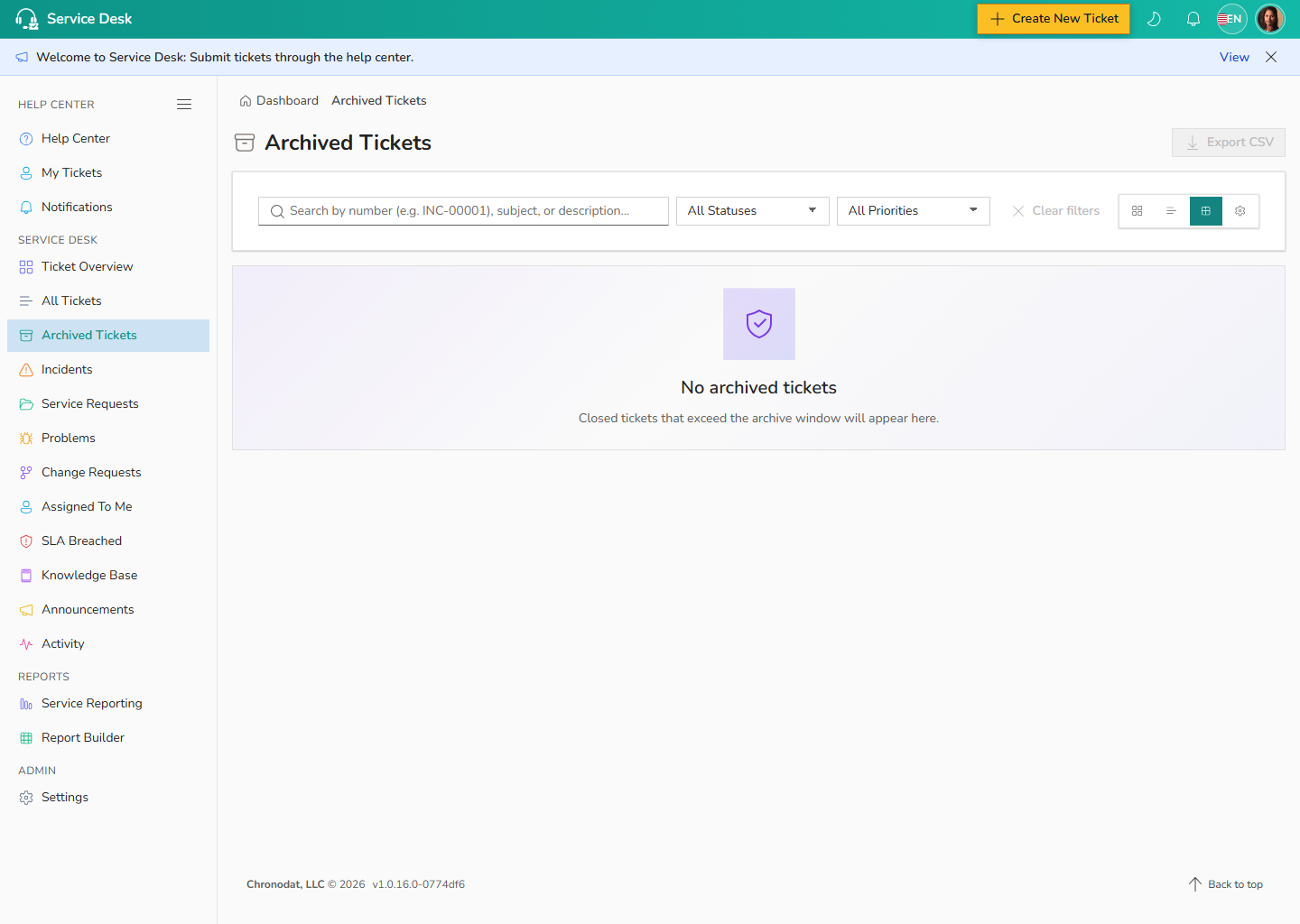
Task: Click the Incidents warning triangle icon
Action: pyautogui.click(x=26, y=370)
